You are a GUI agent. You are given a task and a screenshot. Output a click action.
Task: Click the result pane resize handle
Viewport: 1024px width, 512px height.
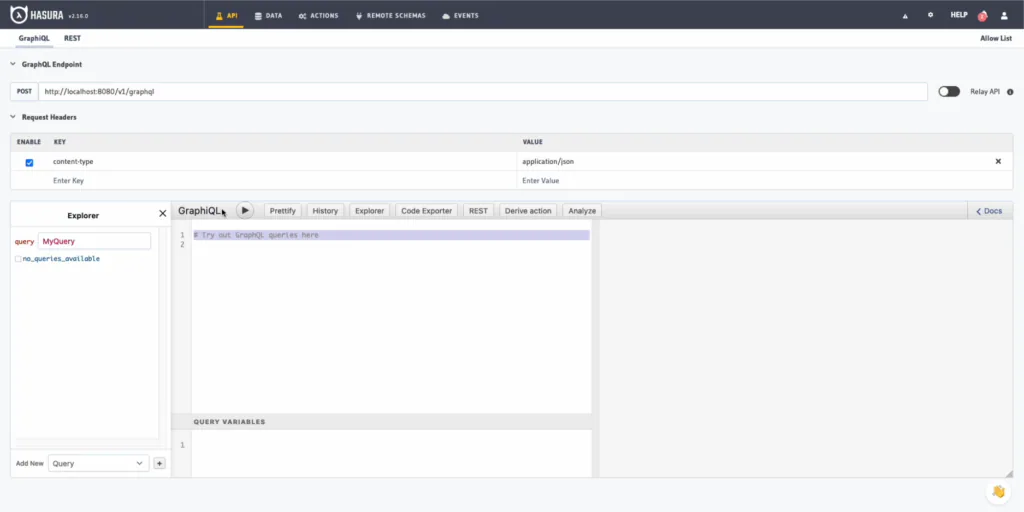click(1008, 473)
